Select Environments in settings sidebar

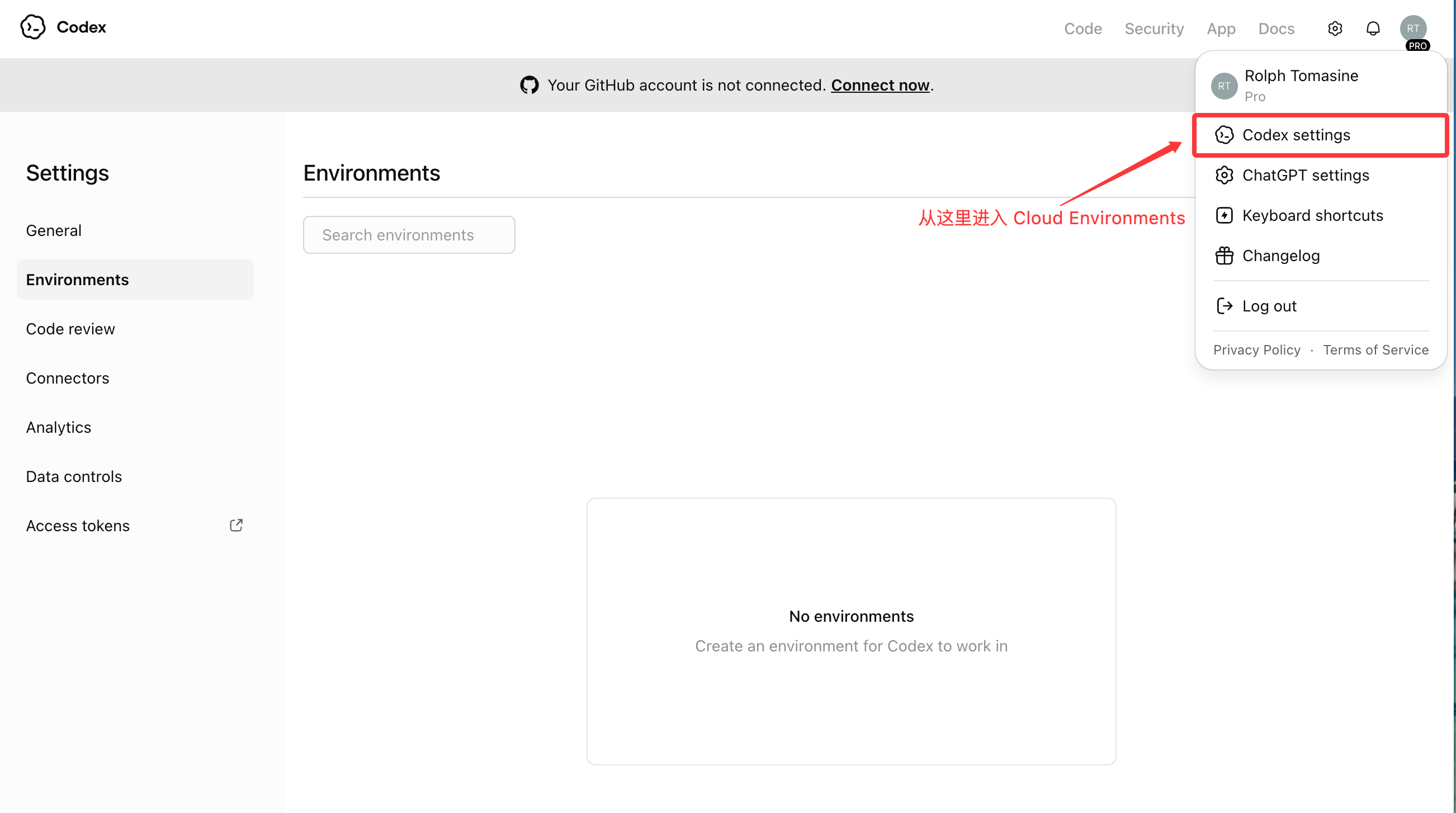point(135,280)
